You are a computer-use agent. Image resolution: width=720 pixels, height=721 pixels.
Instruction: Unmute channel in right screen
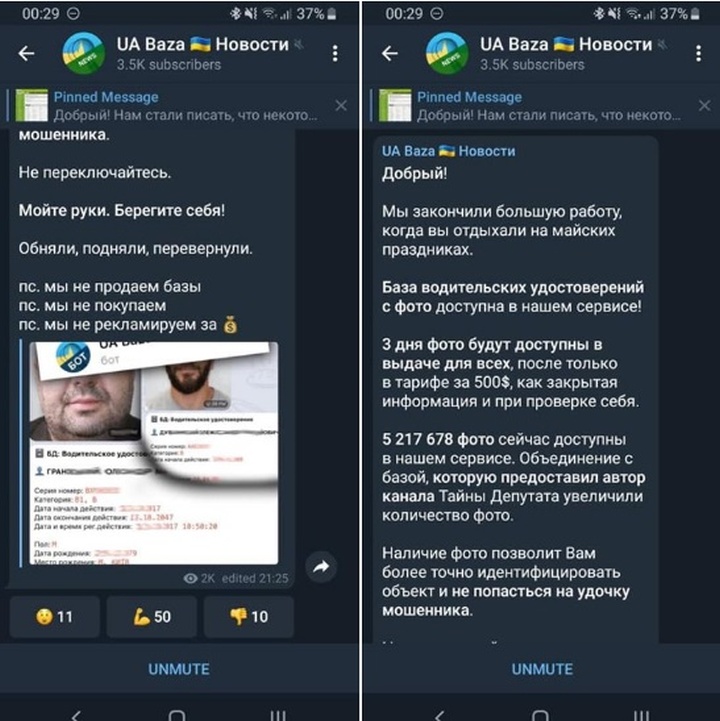(x=542, y=669)
